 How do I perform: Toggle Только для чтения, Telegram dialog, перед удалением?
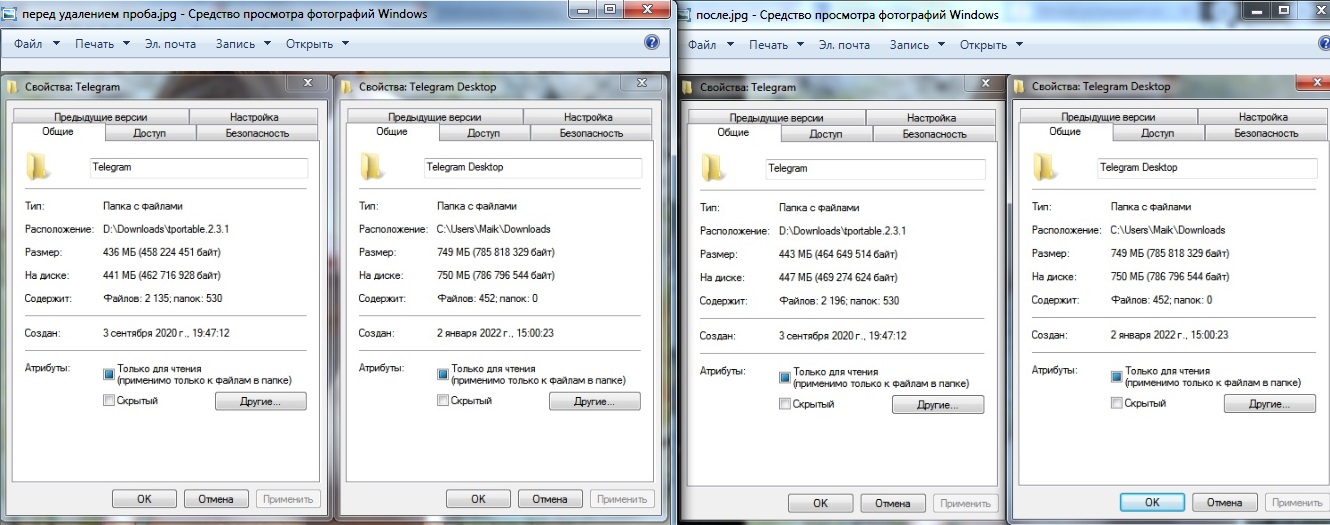click(x=109, y=374)
